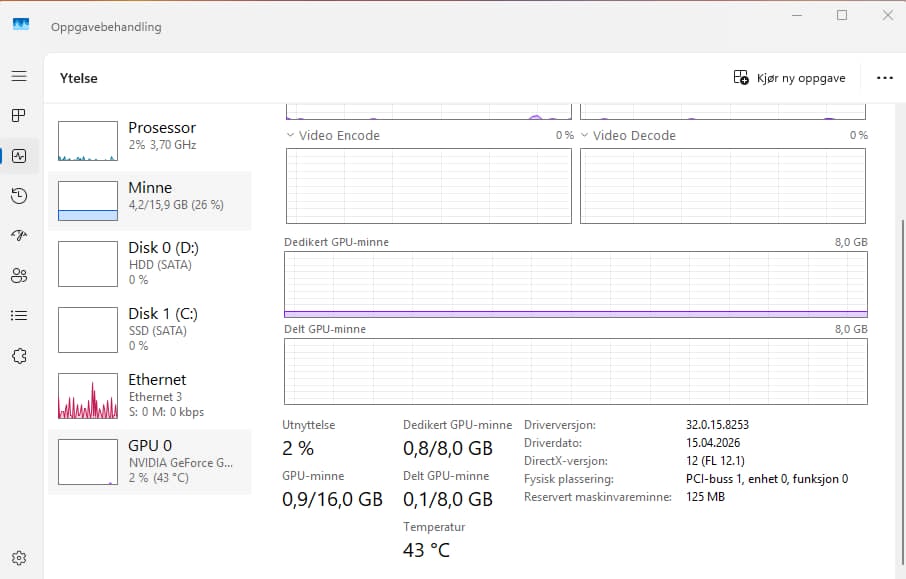Click the value 0,8/8,0 GB
Screen dimensions: 906x579
pyautogui.click(x=448, y=448)
